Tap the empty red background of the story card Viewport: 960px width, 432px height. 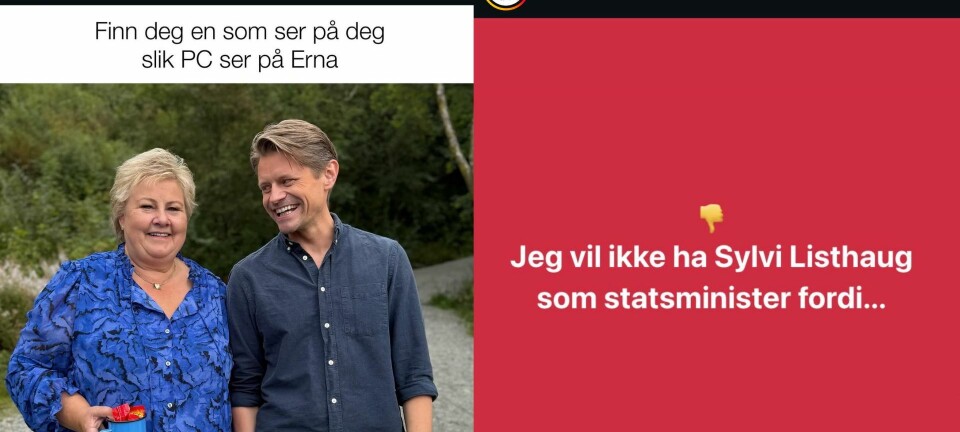click(716, 110)
